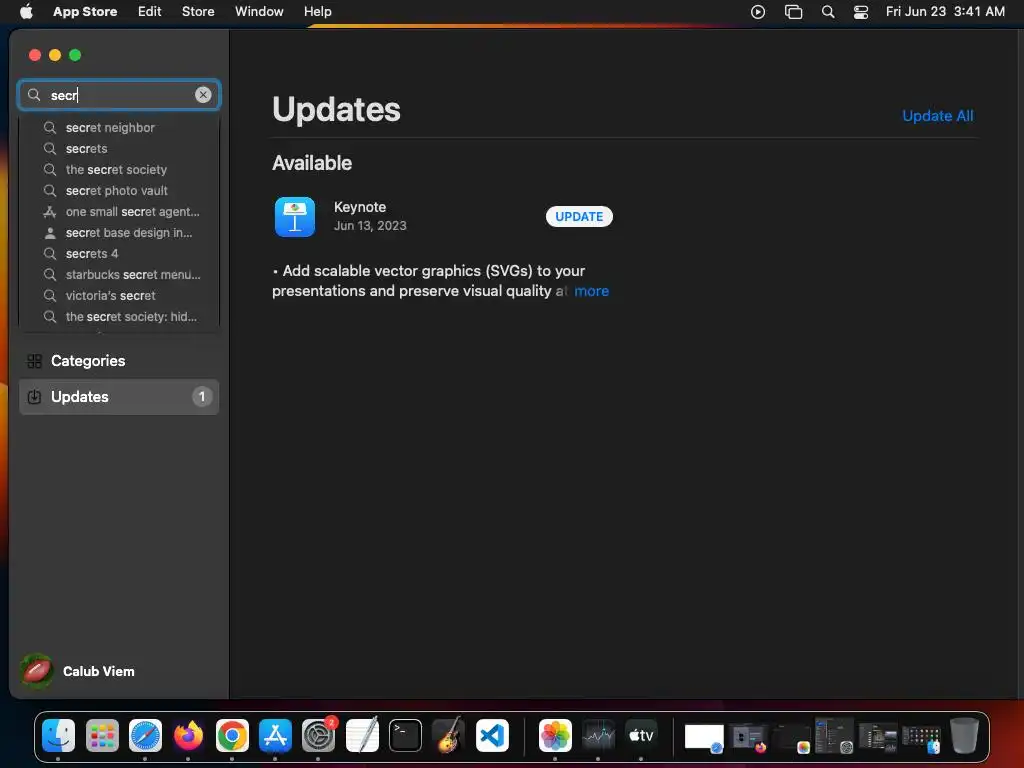Minimize the App Store window
1024x768 pixels.
(55, 55)
